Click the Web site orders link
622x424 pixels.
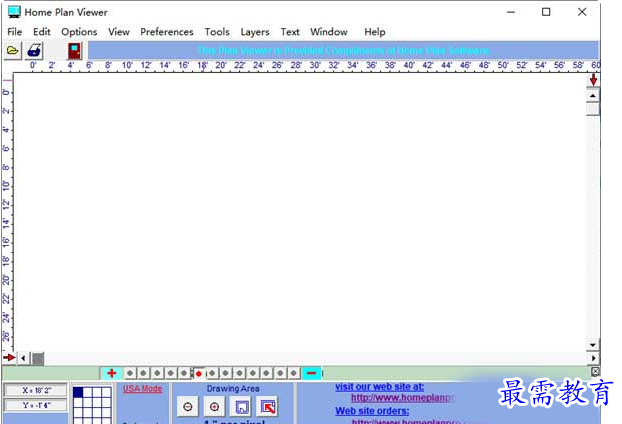pyautogui.click(x=372, y=411)
